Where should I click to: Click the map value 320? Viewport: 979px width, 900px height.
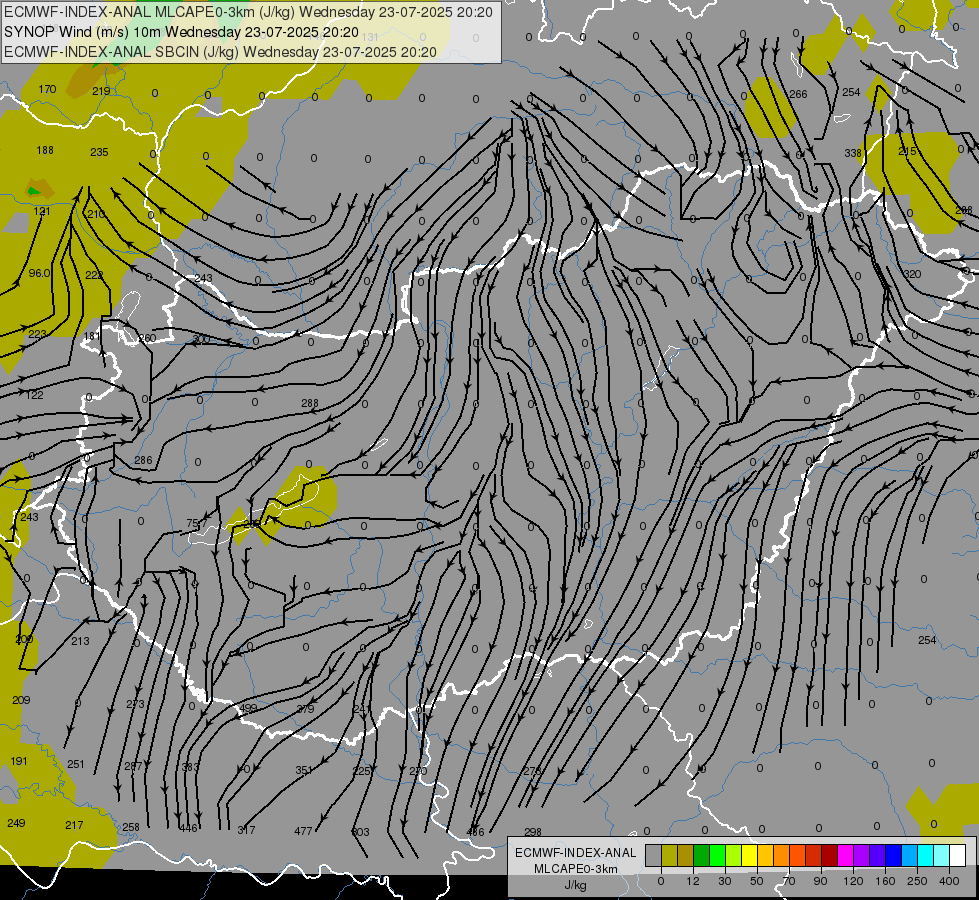912,274
